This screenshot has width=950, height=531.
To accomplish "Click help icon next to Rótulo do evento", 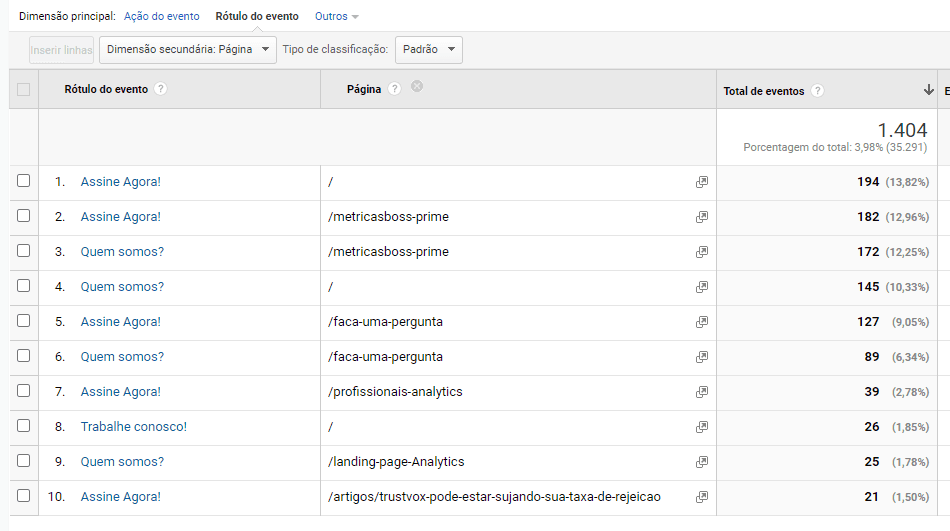I will click(161, 89).
